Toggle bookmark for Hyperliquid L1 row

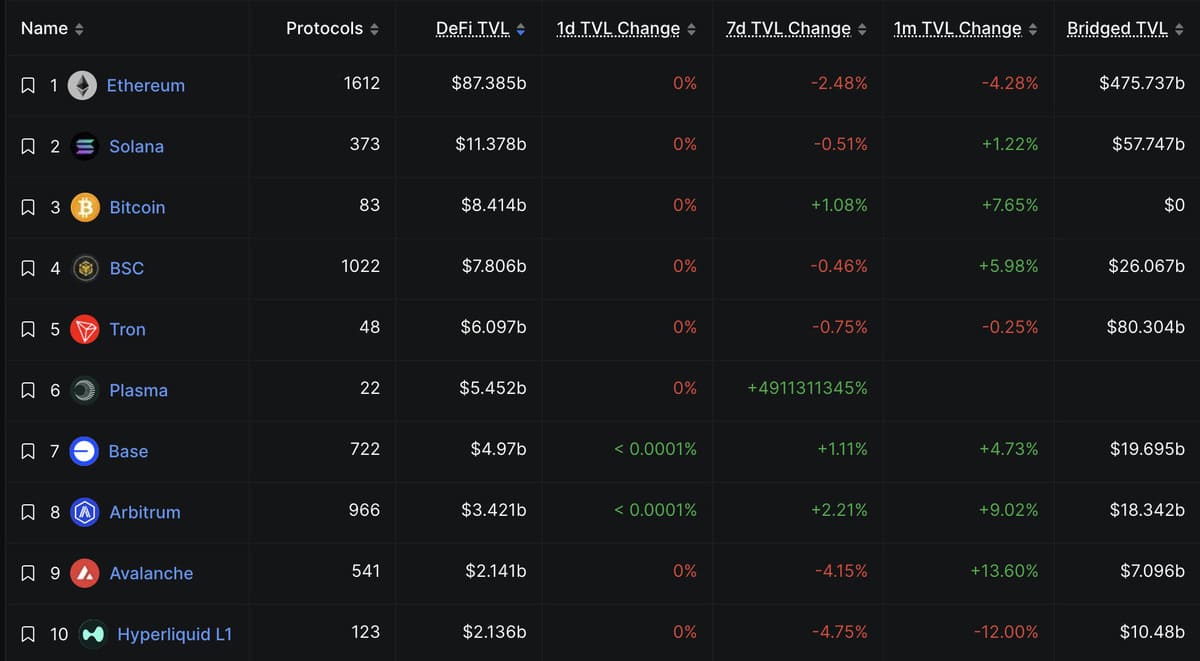28,634
